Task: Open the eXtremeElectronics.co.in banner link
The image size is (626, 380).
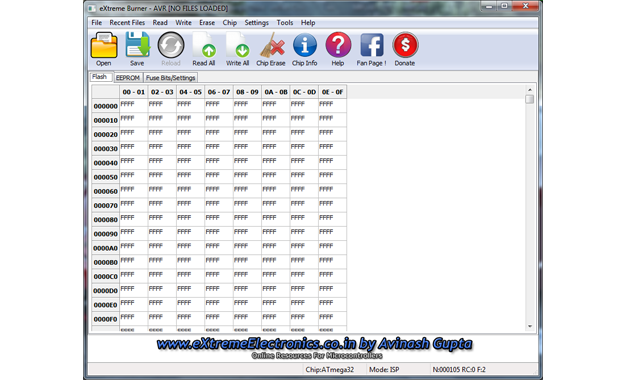Action: click(315, 344)
